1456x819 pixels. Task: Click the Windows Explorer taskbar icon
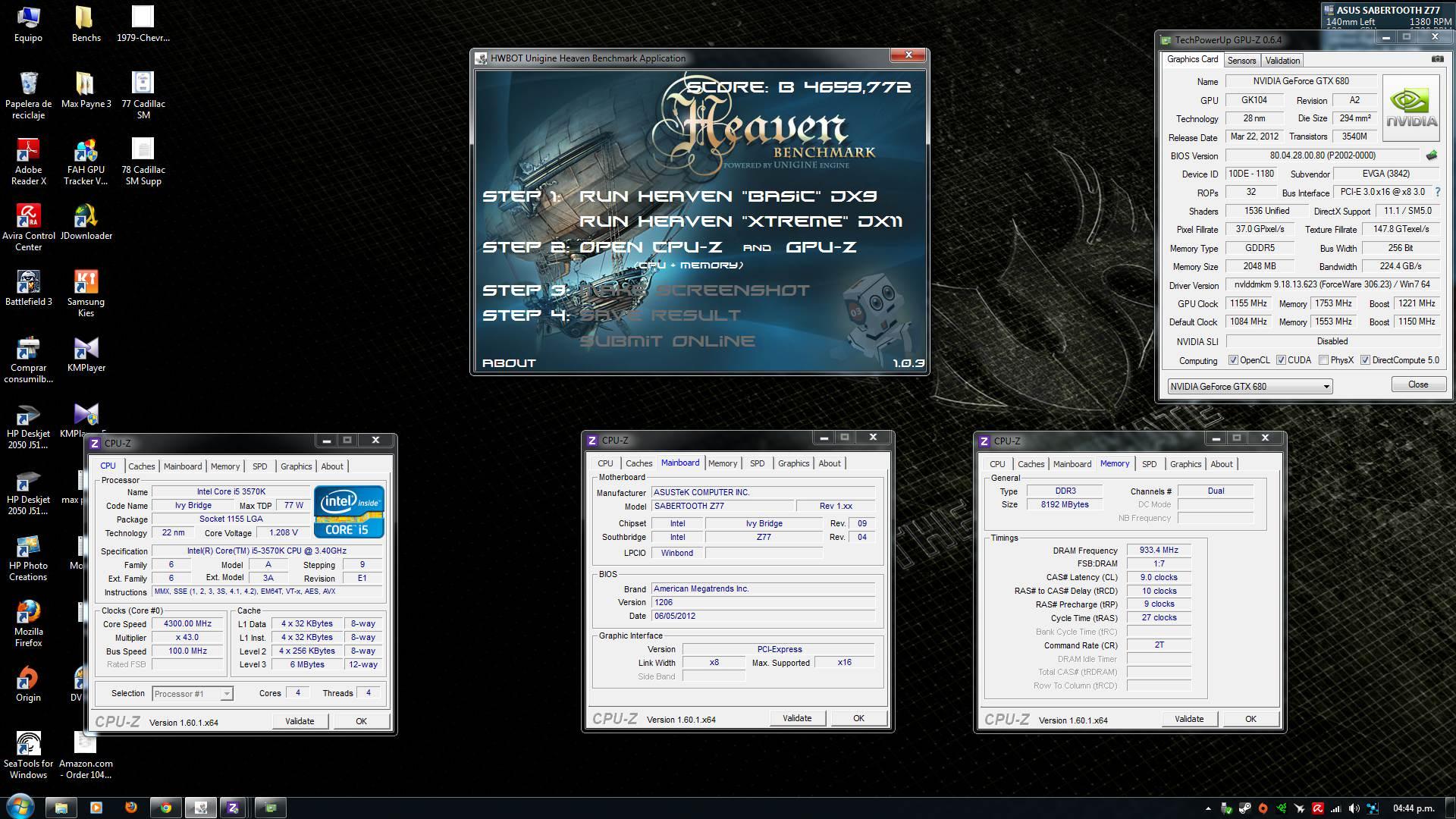pyautogui.click(x=61, y=808)
